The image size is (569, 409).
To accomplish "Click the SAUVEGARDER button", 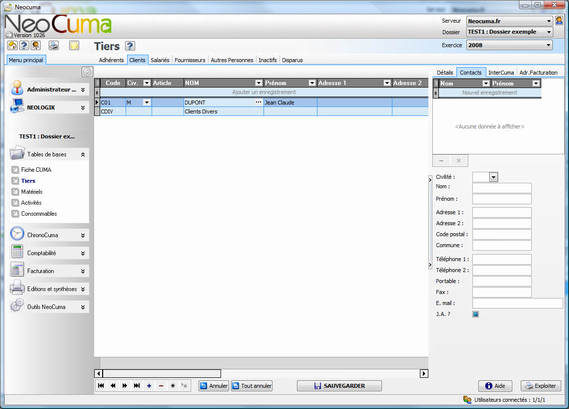I will (339, 386).
